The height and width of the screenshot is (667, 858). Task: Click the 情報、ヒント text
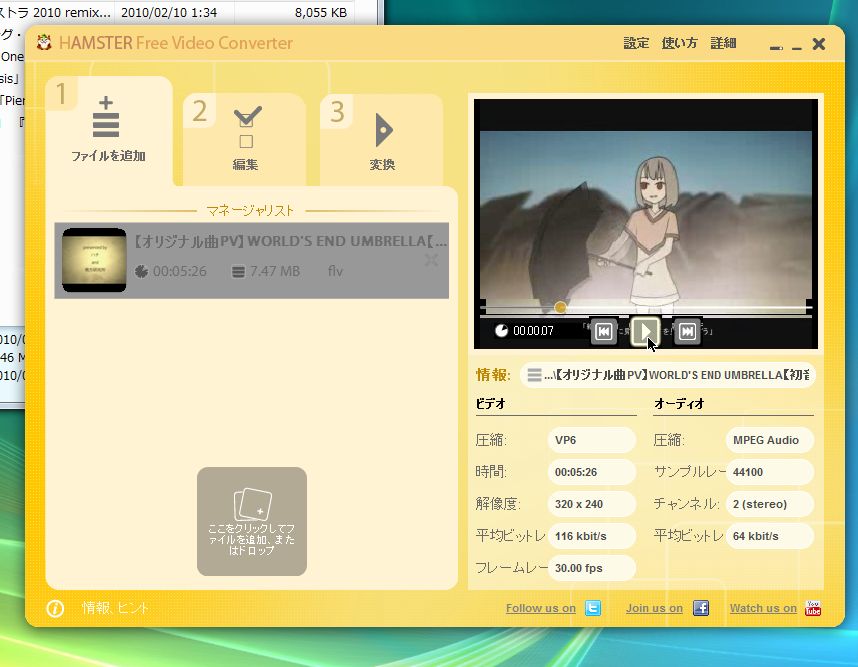(115, 608)
